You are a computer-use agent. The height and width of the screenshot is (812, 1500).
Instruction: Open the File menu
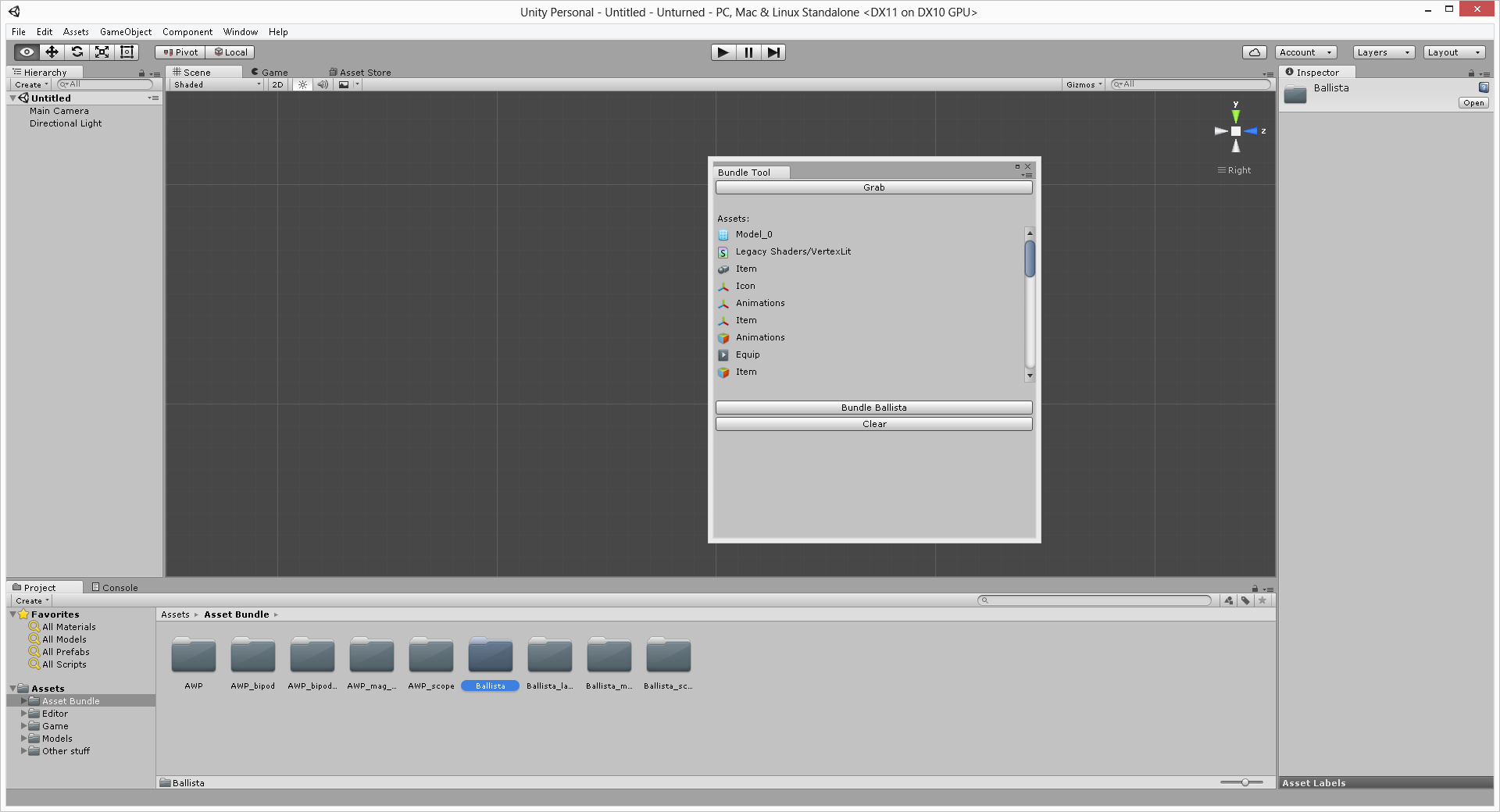pos(19,32)
